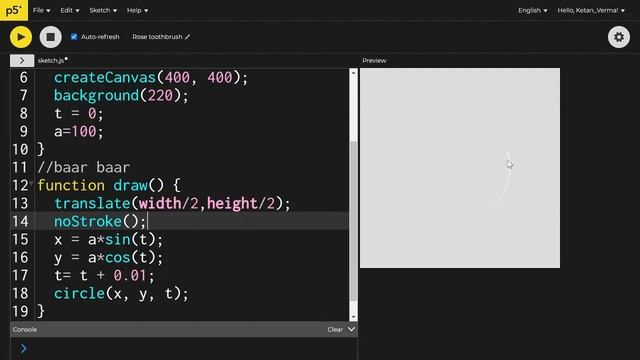
Task: Click the 't= t + 0.01;' line
Action: [104, 276]
